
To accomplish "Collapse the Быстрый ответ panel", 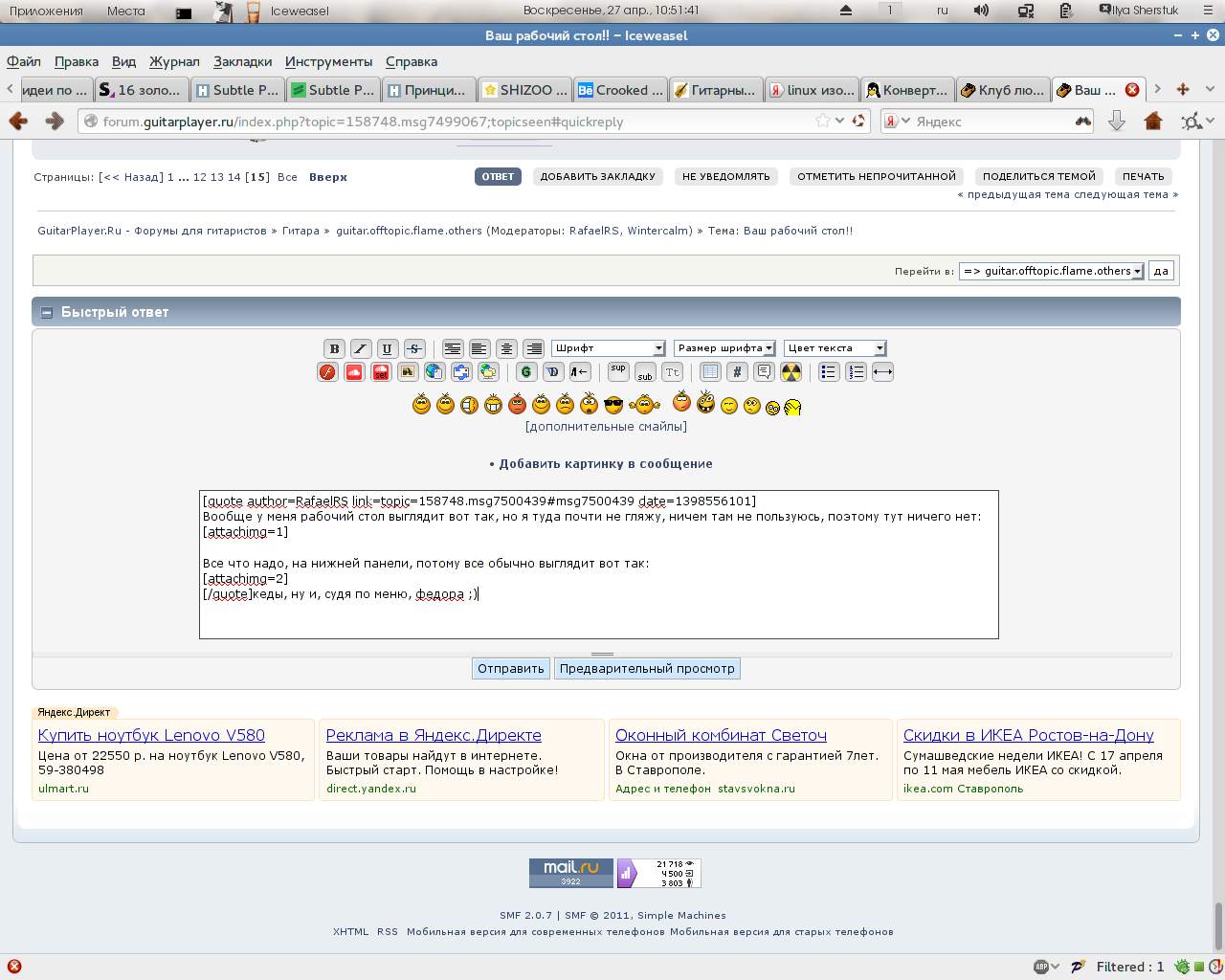I will (46, 312).
